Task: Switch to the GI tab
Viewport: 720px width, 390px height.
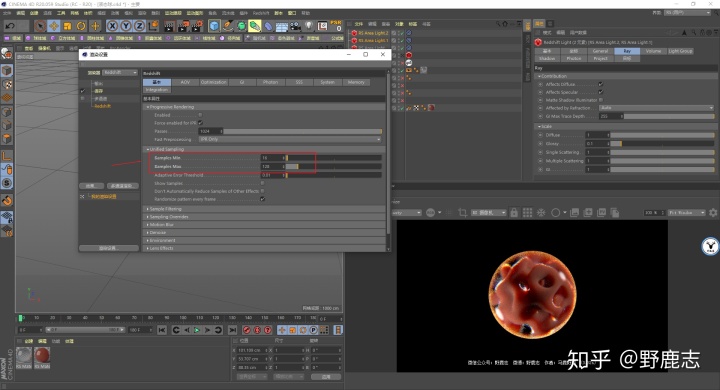Action: pyautogui.click(x=242, y=82)
